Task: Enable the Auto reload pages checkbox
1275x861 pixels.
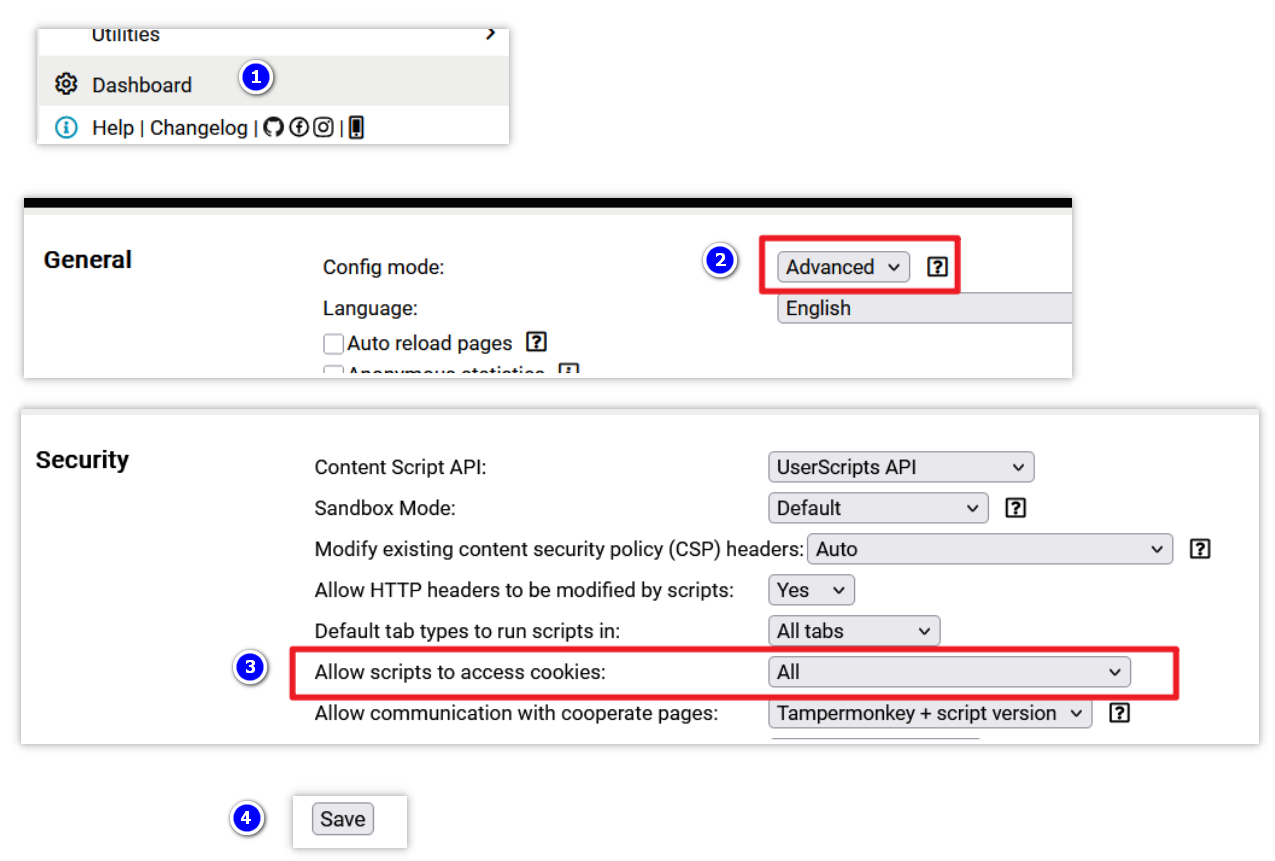Action: click(x=334, y=344)
